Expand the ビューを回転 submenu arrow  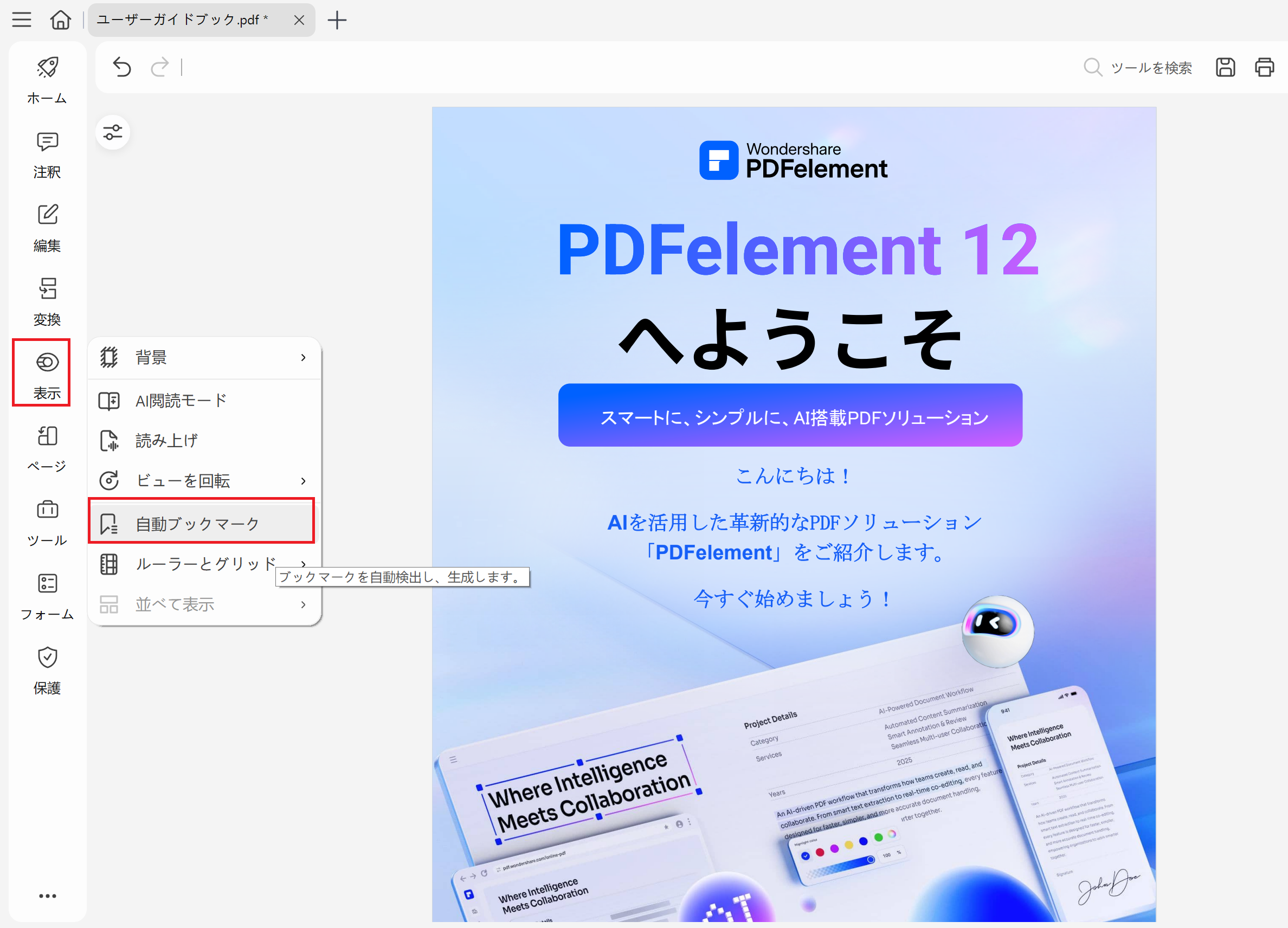303,481
